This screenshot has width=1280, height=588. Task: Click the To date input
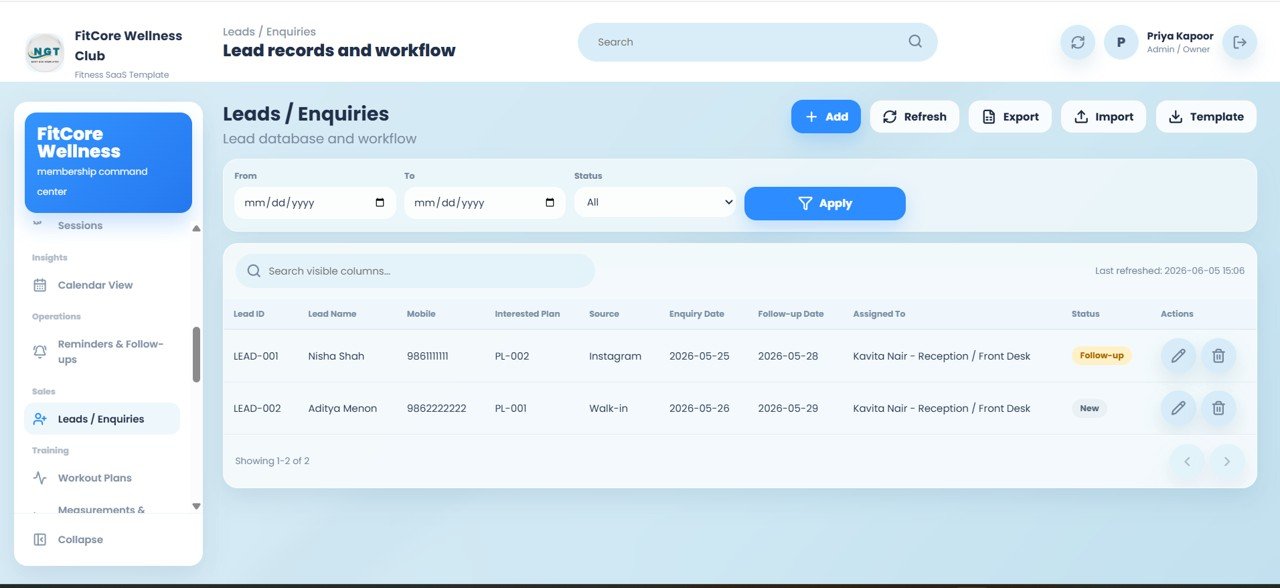pos(485,203)
